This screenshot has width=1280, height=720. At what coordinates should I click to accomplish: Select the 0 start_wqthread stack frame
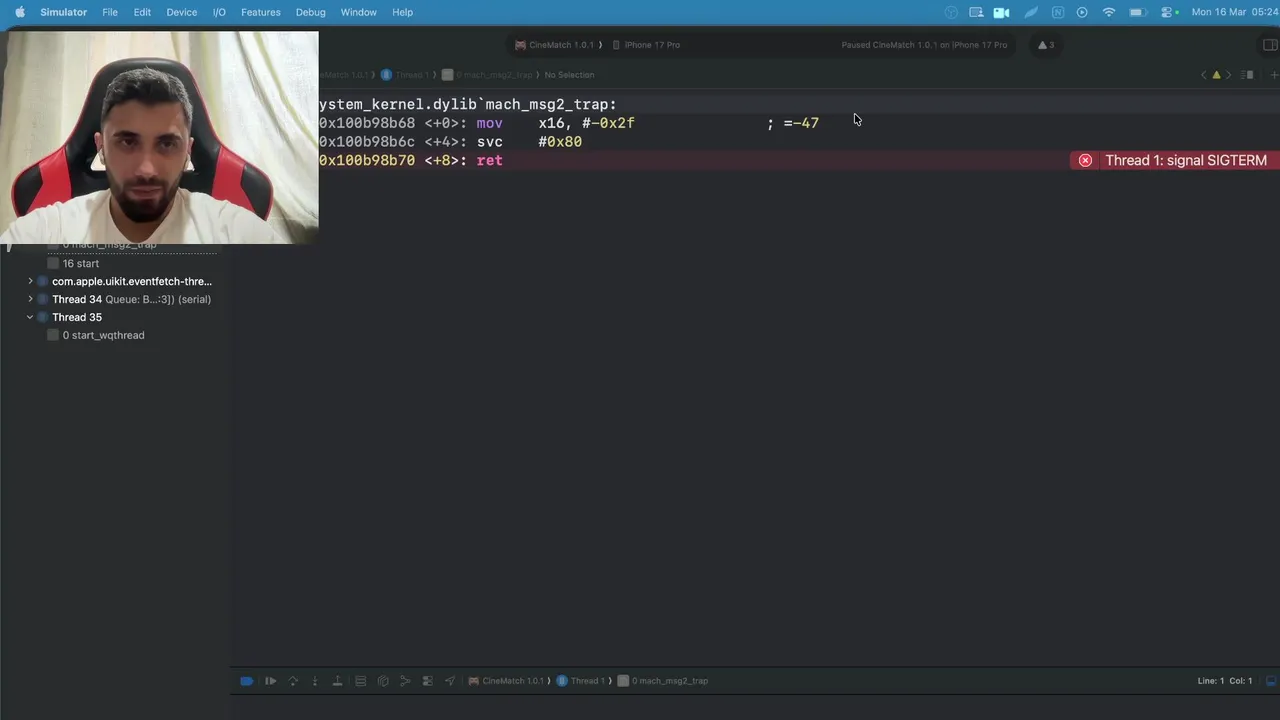click(96, 335)
